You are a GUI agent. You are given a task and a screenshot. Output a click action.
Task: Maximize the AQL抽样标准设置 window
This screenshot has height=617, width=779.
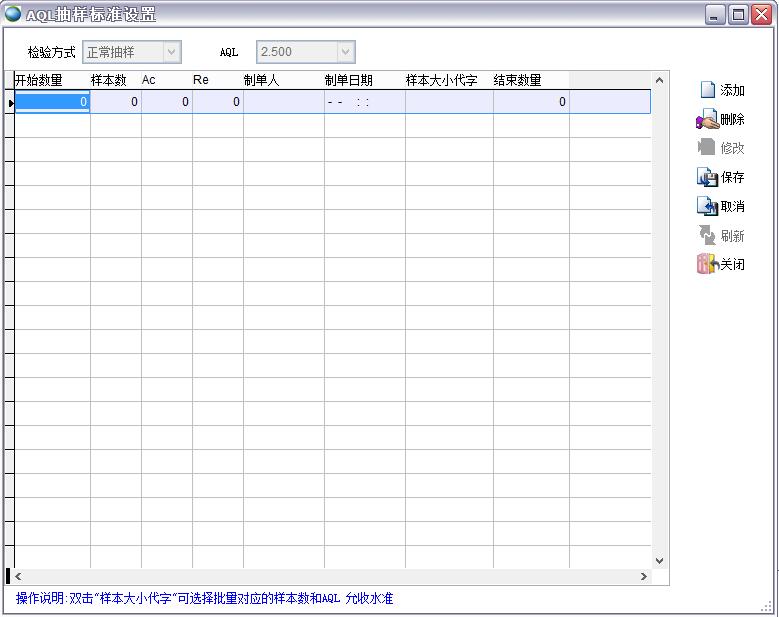tap(738, 14)
